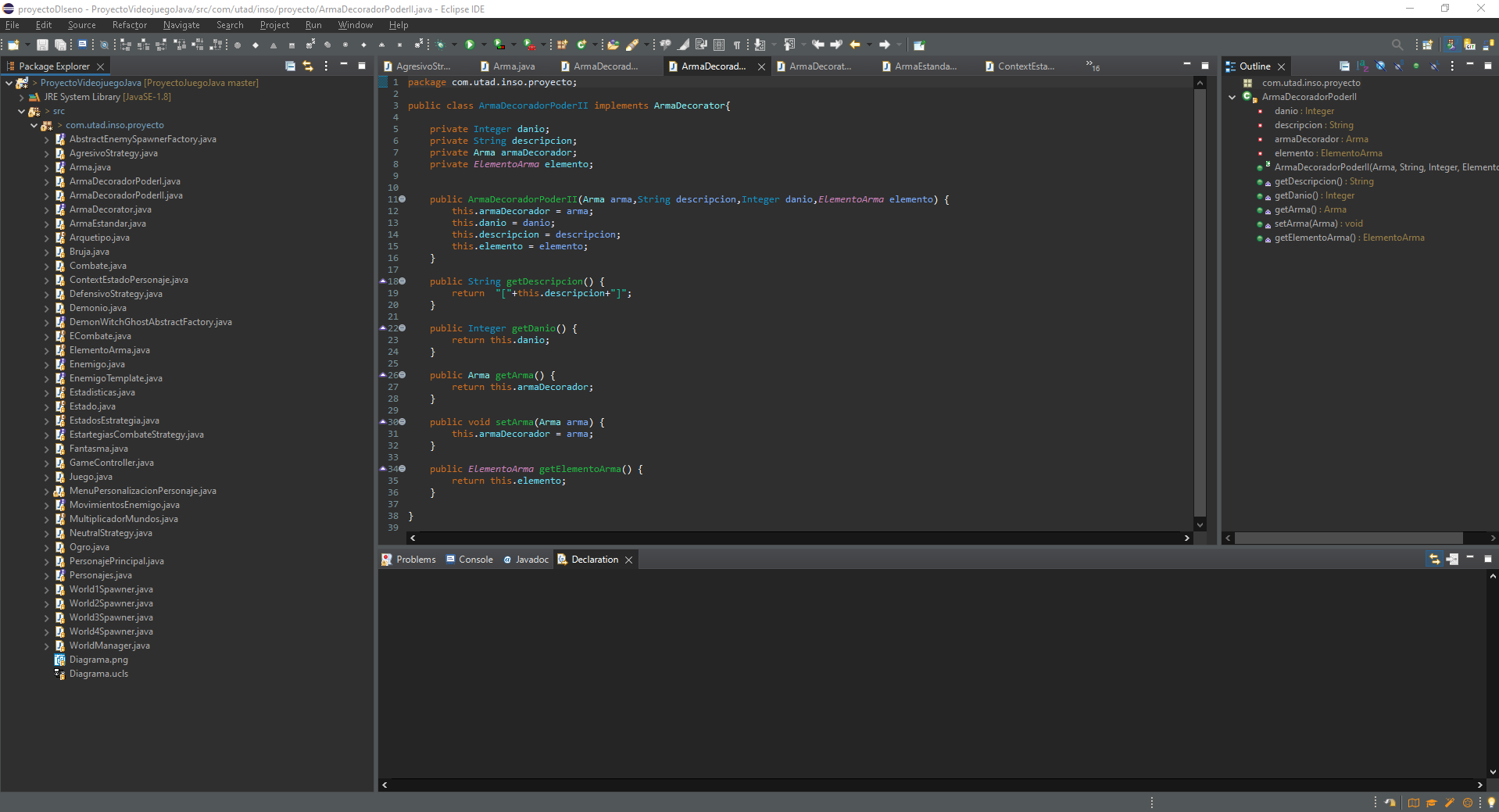Click Outline horizontal scrollbar thumb

[x=1349, y=538]
